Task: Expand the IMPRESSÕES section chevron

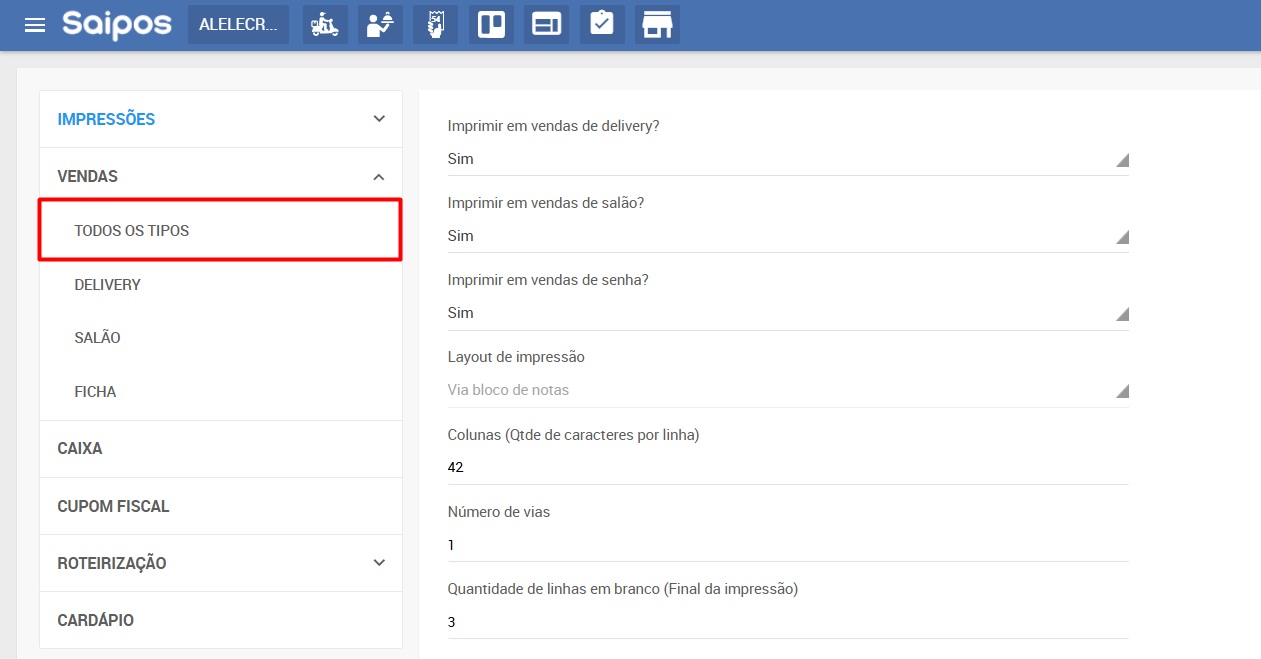Action: click(x=379, y=119)
